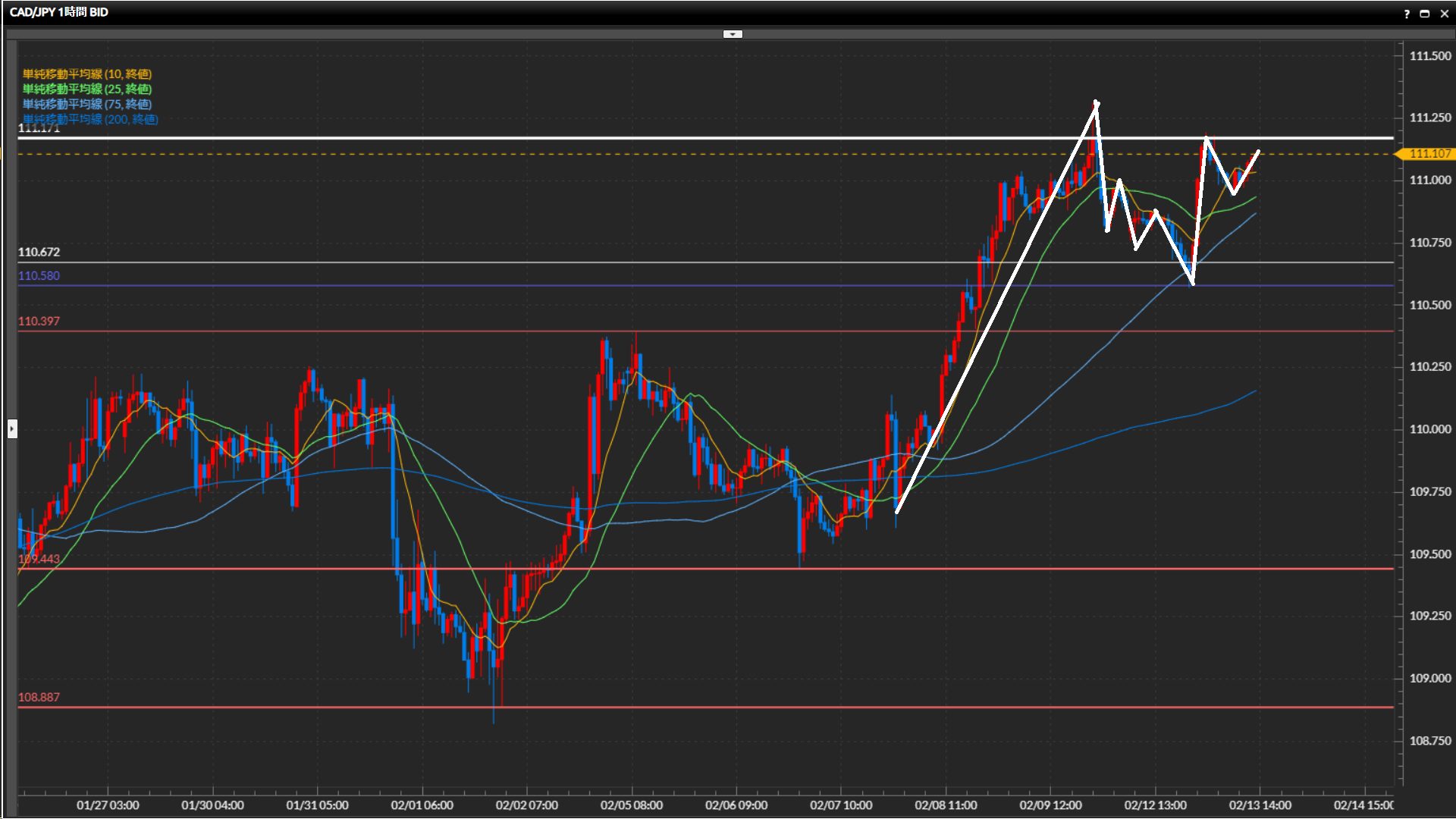Select the red 108.887 line label
Viewport: 1456px width, 819px height.
39,698
